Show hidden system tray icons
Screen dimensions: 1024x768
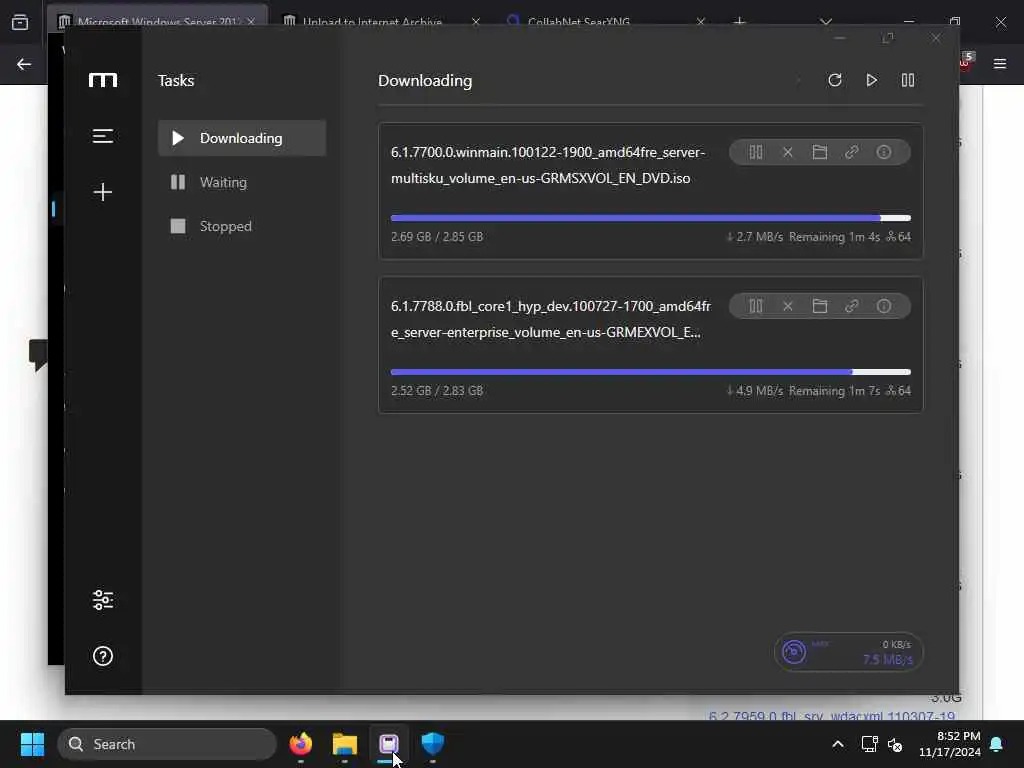point(838,744)
